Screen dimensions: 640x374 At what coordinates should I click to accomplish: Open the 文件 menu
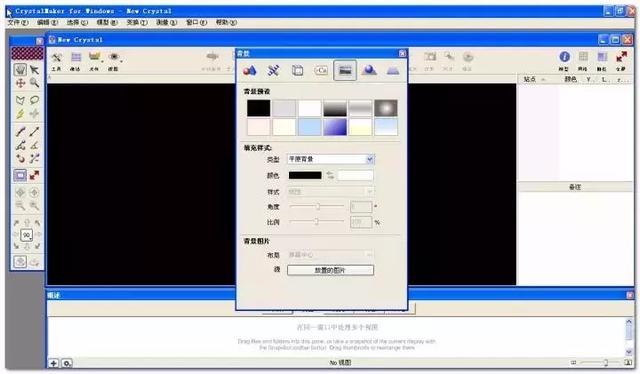18,22
